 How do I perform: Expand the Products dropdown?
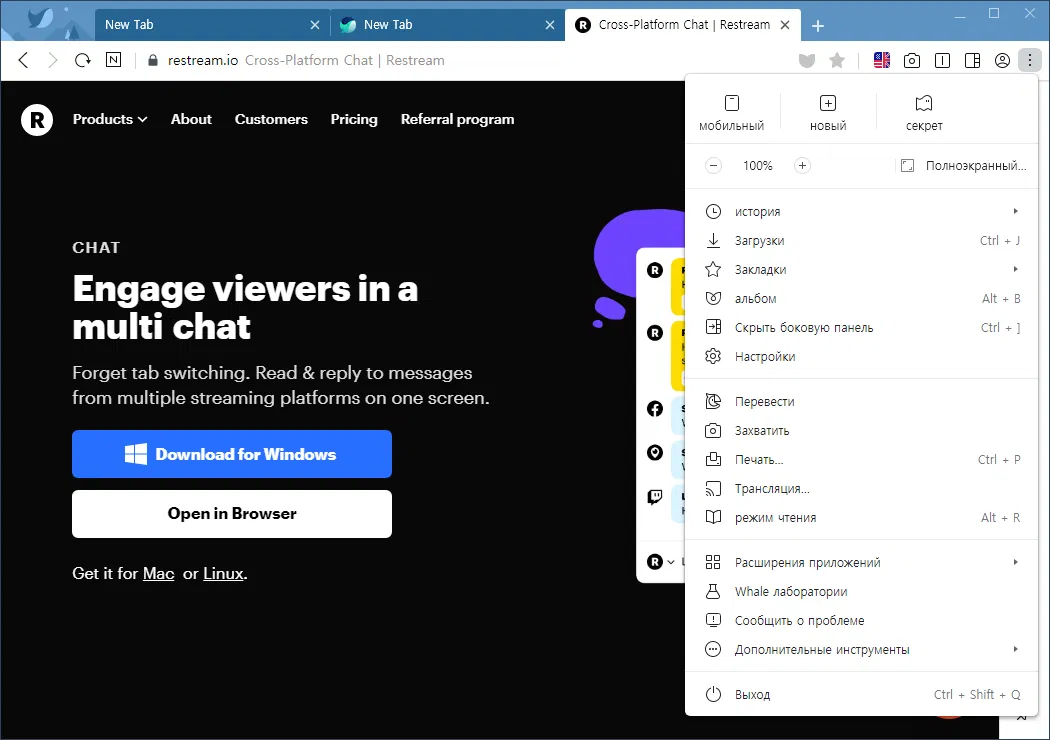coord(110,119)
